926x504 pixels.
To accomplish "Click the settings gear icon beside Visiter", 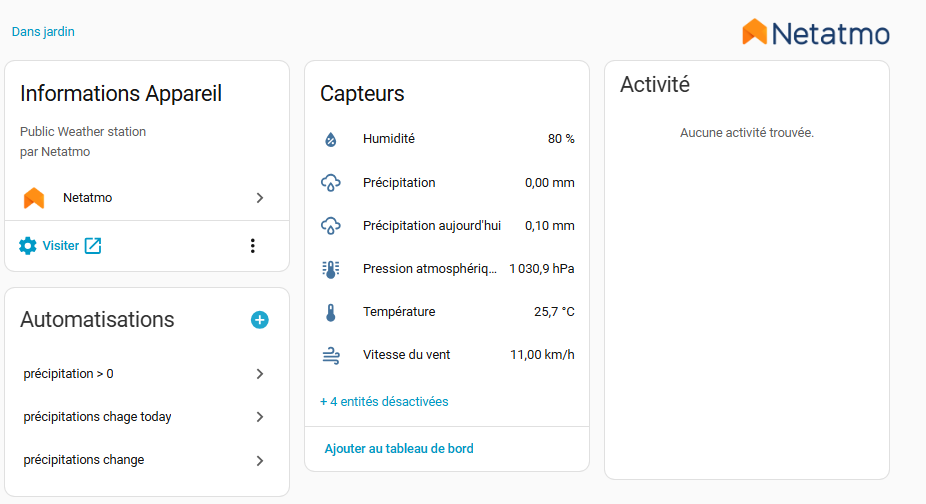I will [x=28, y=246].
